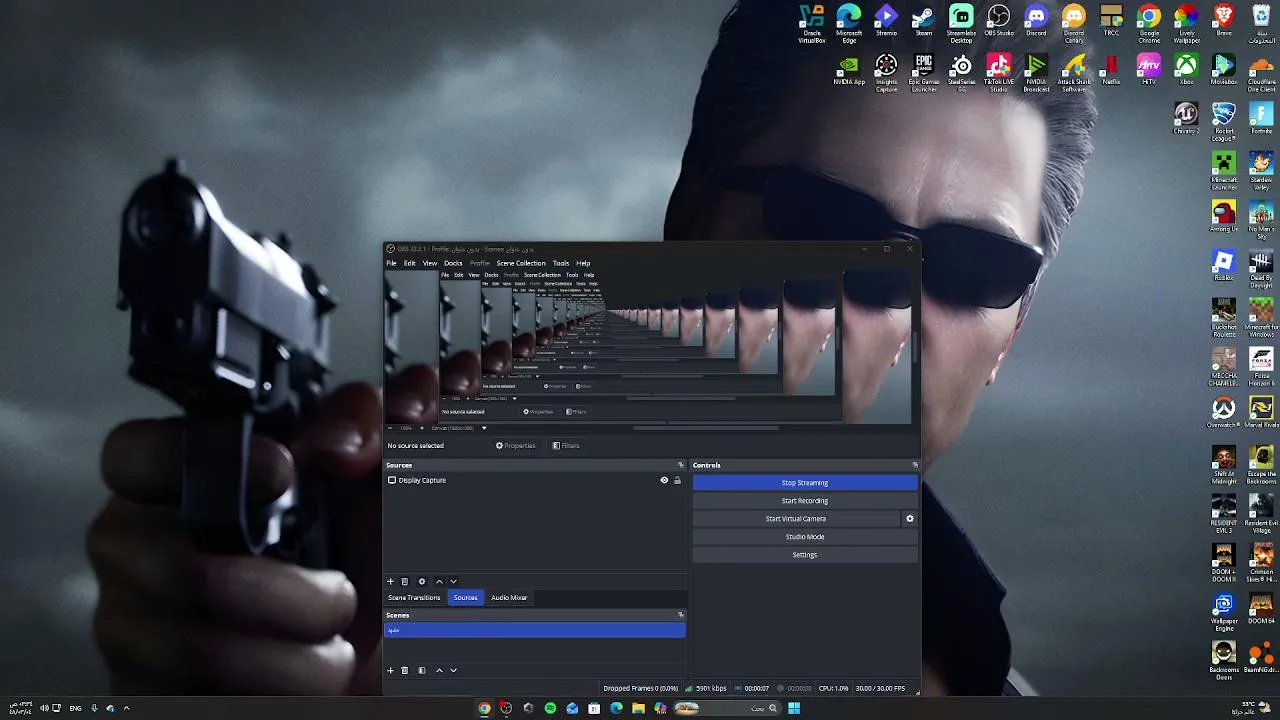Float the Scenes dock panel
Viewport: 1280px width, 720px height.
coord(681,615)
